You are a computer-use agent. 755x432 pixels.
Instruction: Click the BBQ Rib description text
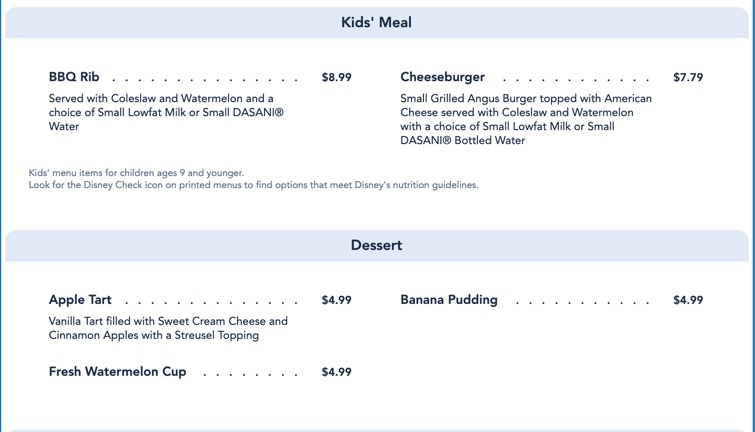point(166,112)
